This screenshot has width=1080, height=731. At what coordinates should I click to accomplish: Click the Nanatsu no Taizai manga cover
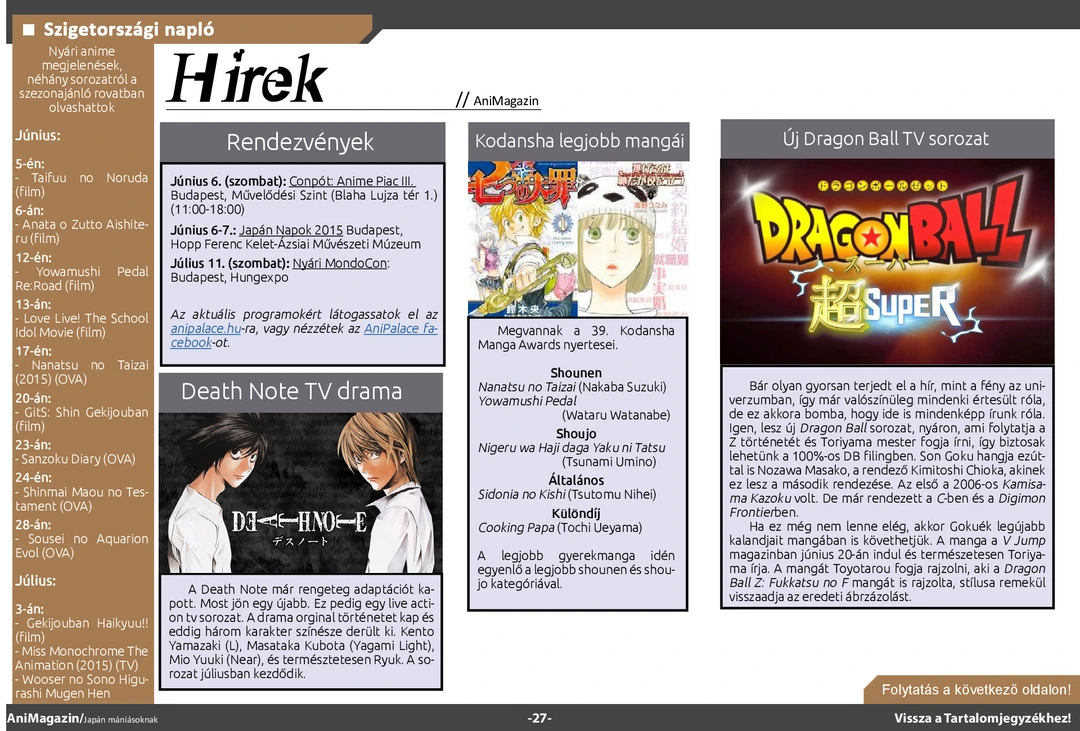point(521,238)
